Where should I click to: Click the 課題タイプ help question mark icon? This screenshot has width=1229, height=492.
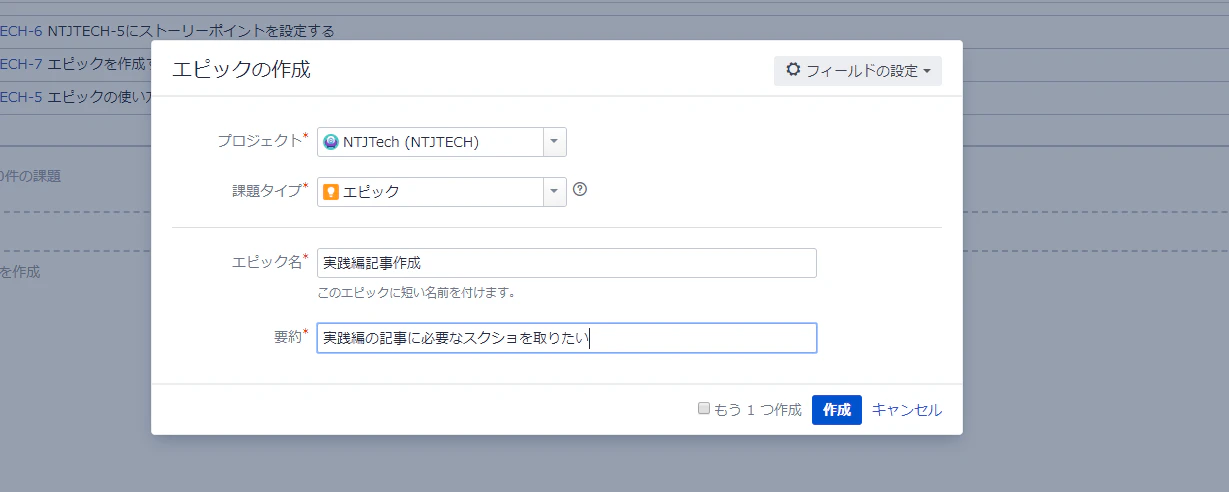[x=579, y=190]
